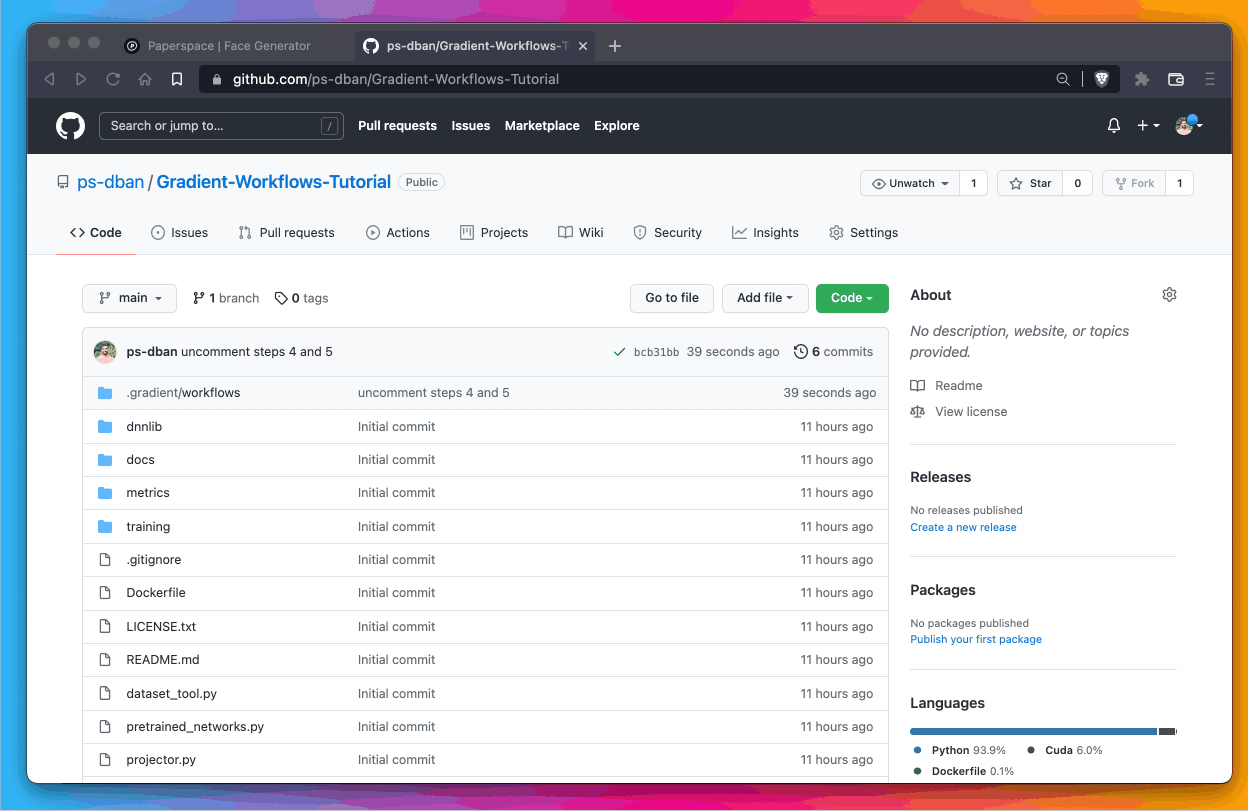Open dataset_tool.py file
This screenshot has width=1248, height=811.
172,694
